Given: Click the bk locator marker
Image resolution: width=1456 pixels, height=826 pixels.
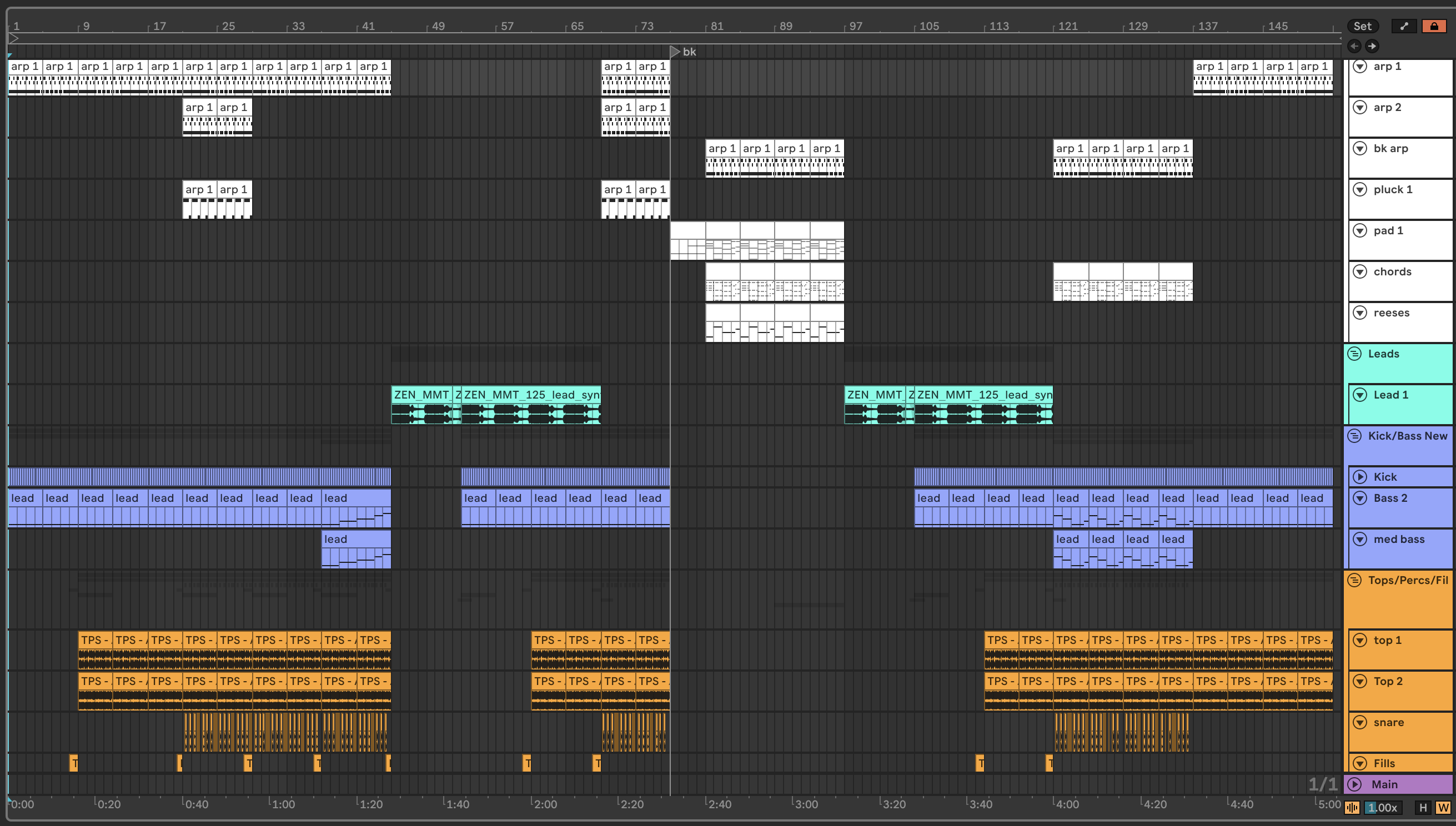Looking at the screenshot, I should (x=675, y=52).
